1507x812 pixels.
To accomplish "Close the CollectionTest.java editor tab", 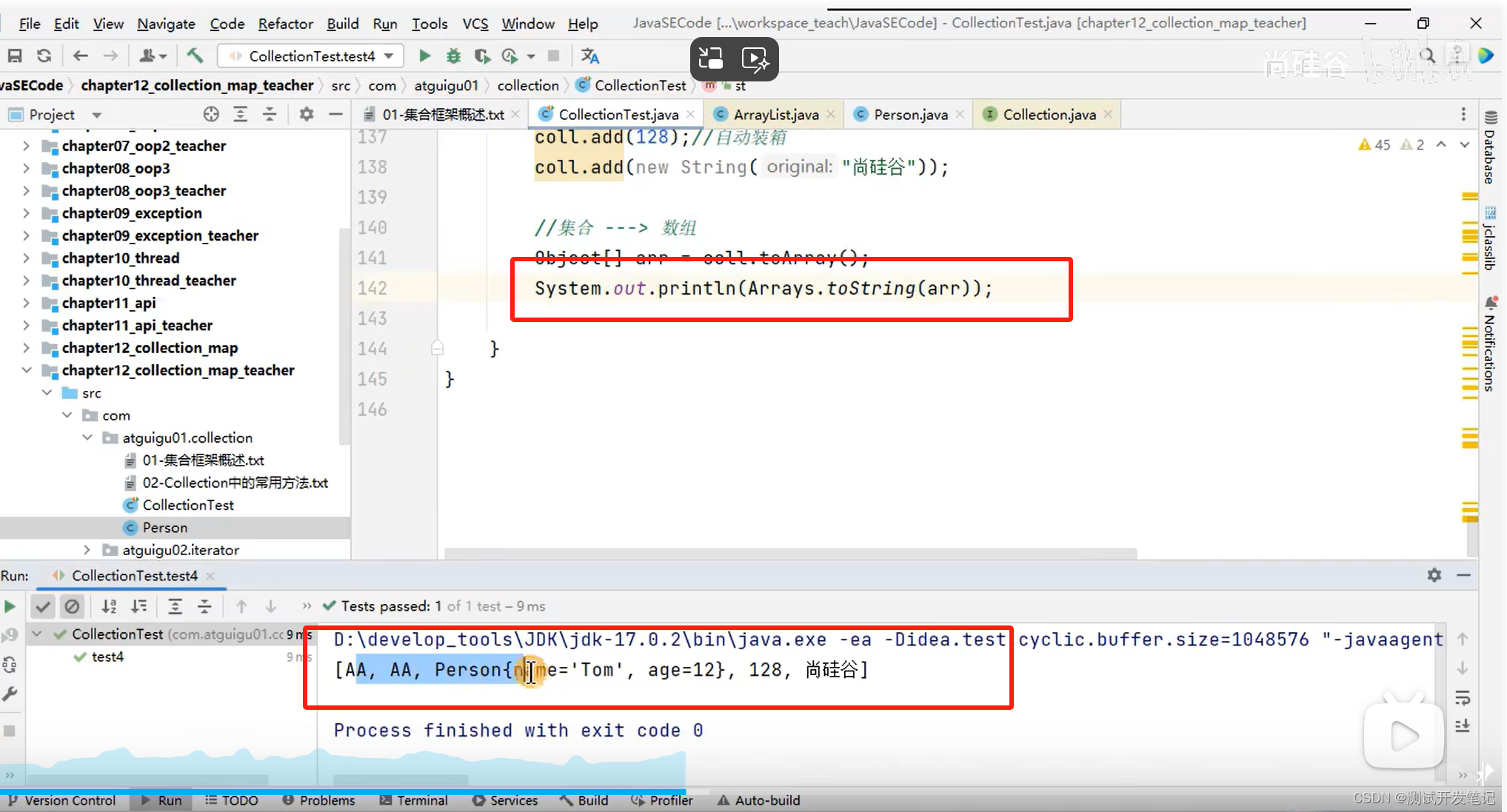I will [690, 114].
